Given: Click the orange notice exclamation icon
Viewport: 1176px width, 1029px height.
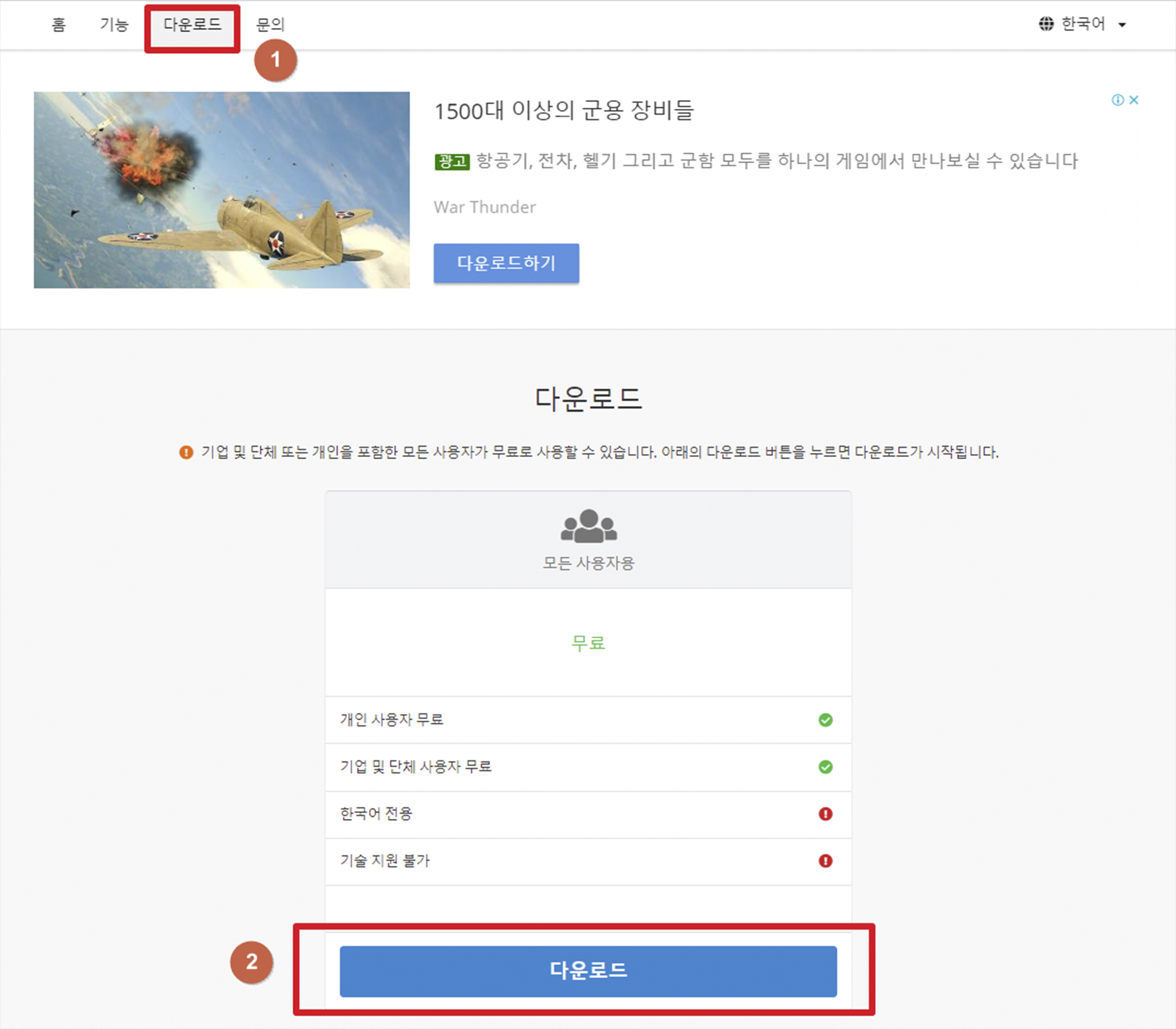Looking at the screenshot, I should click(x=186, y=452).
